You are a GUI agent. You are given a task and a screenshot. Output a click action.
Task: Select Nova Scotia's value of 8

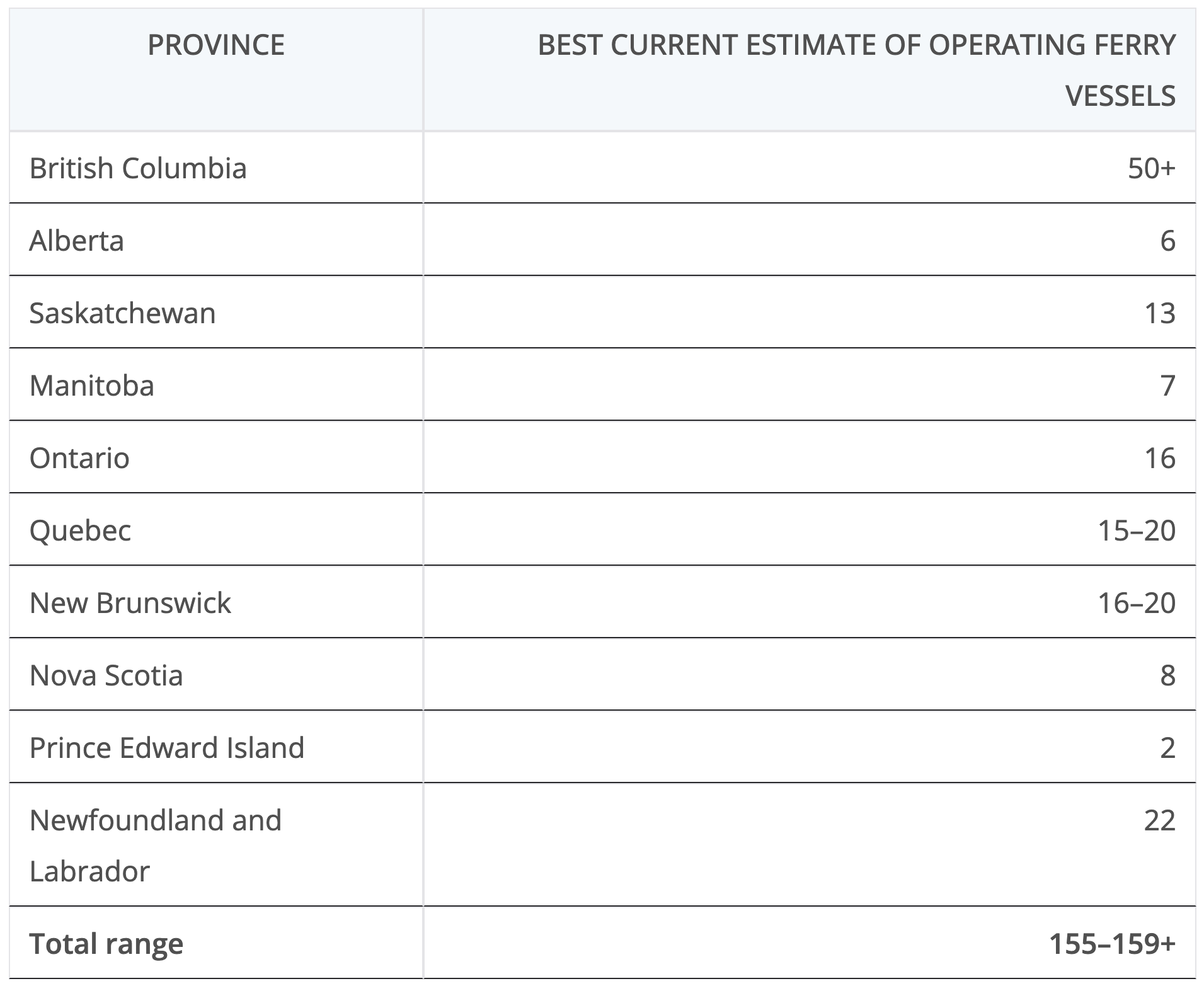[1167, 675]
